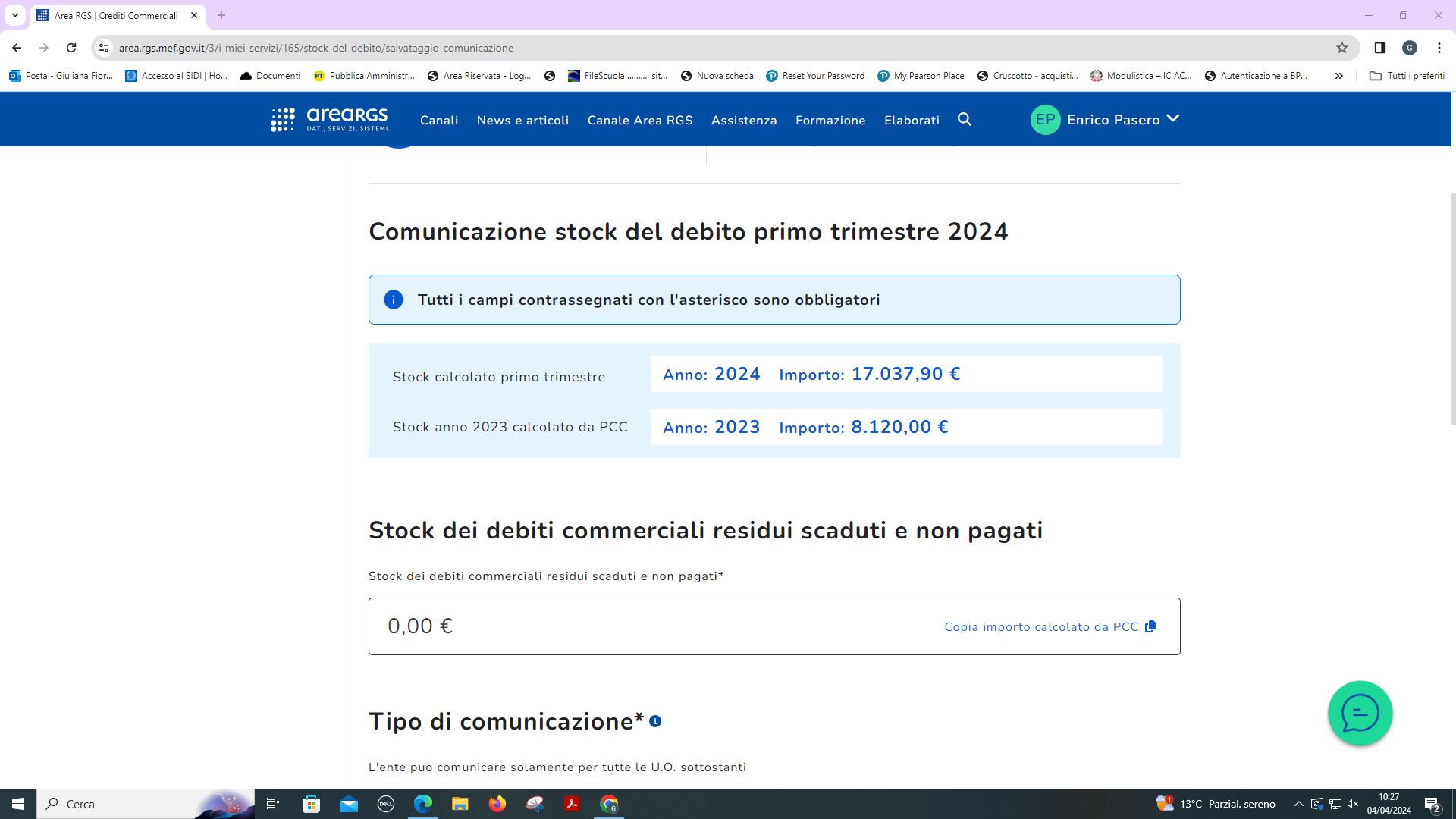Click the search magnifier in navbar
Image resolution: width=1456 pixels, height=819 pixels.
point(965,120)
